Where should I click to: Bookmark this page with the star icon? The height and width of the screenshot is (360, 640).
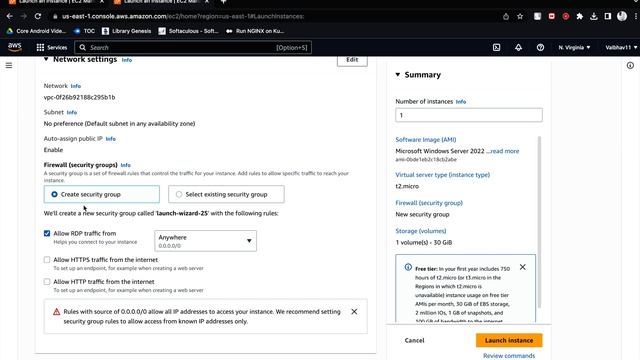tap(520, 16)
